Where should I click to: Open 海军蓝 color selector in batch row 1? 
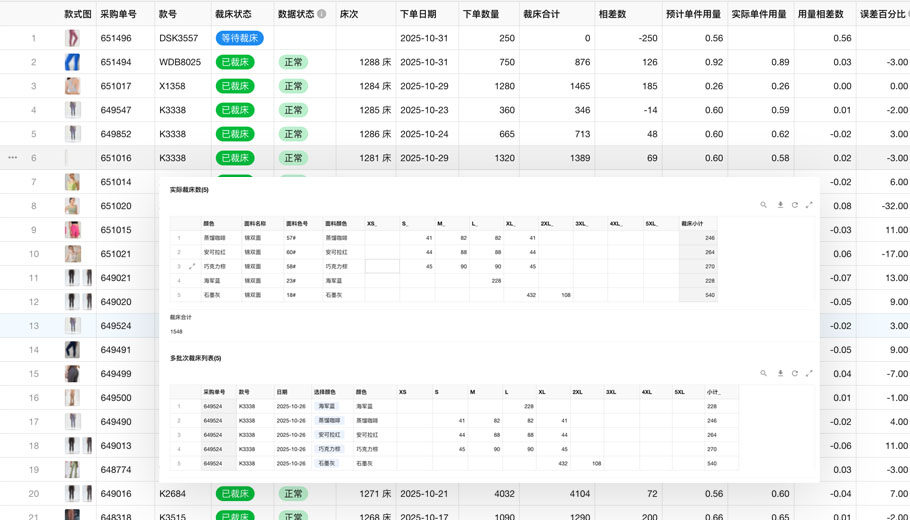pos(327,407)
